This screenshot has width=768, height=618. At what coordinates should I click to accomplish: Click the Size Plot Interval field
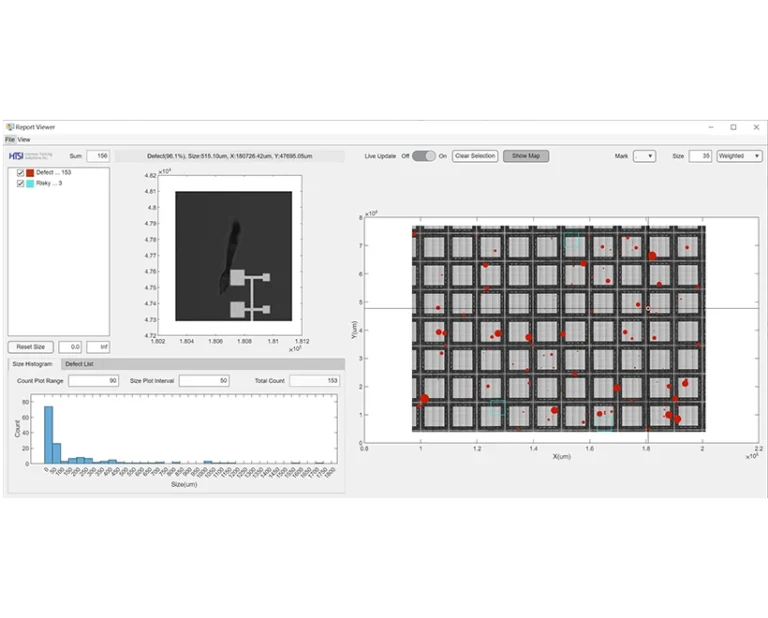click(204, 380)
